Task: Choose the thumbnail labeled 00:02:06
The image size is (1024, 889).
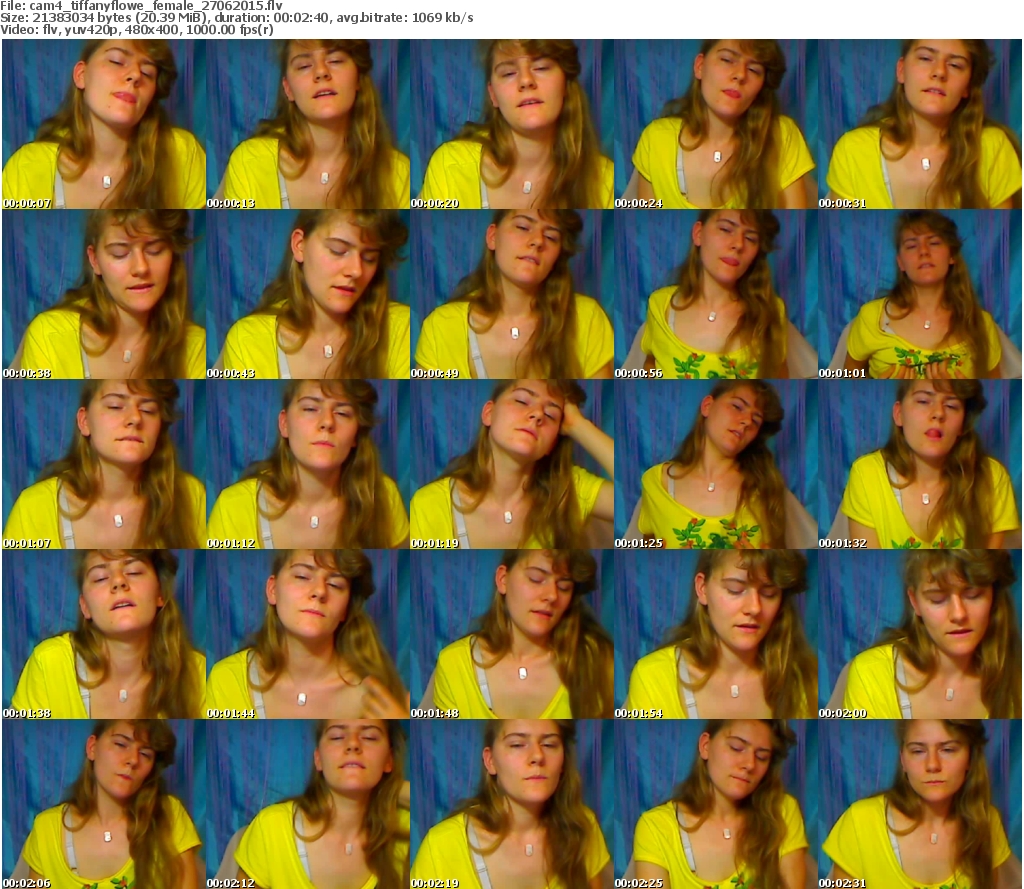Action: [104, 804]
